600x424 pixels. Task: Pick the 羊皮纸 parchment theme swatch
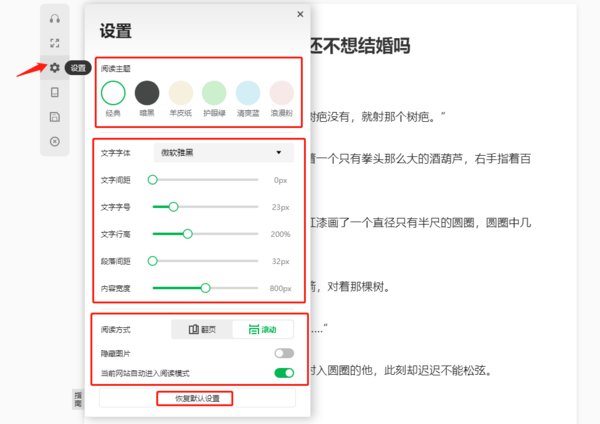pos(181,93)
